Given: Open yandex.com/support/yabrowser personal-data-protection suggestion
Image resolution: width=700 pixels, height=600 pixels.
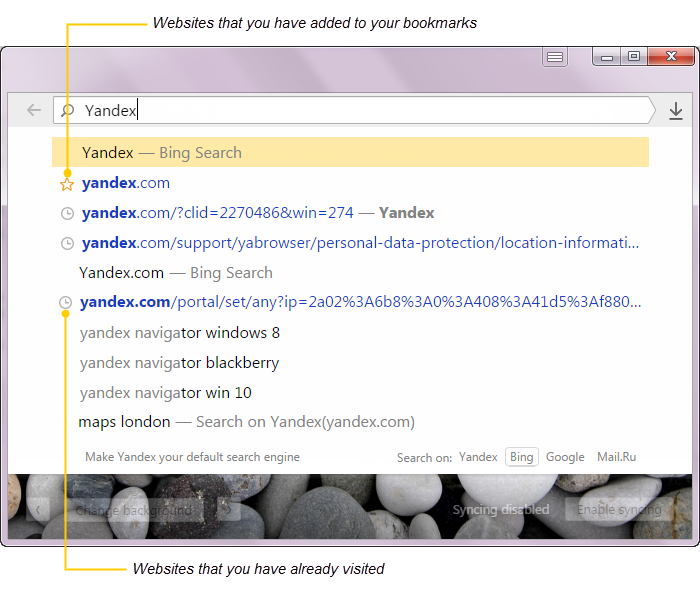Looking at the screenshot, I should click(360, 243).
